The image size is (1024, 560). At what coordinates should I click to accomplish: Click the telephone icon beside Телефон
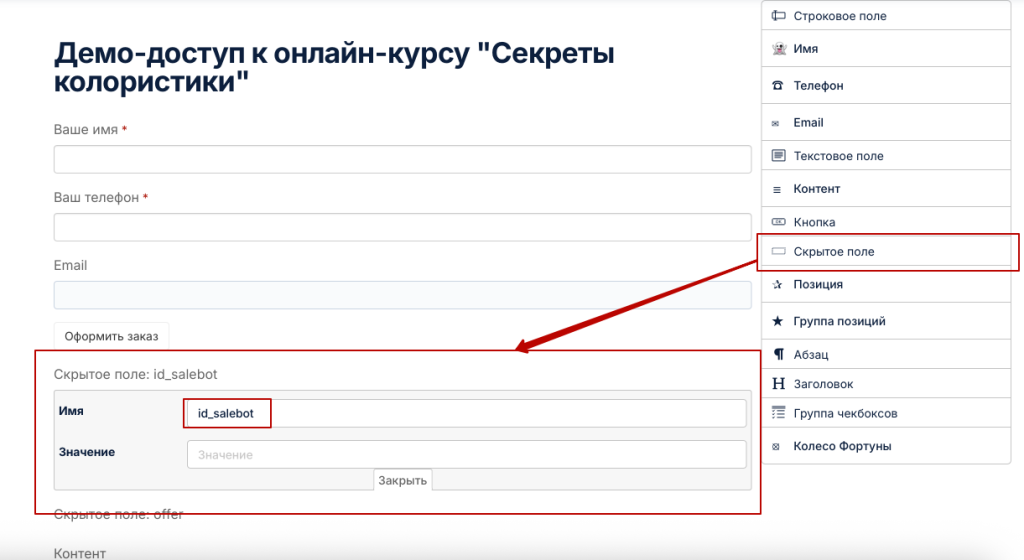777,86
